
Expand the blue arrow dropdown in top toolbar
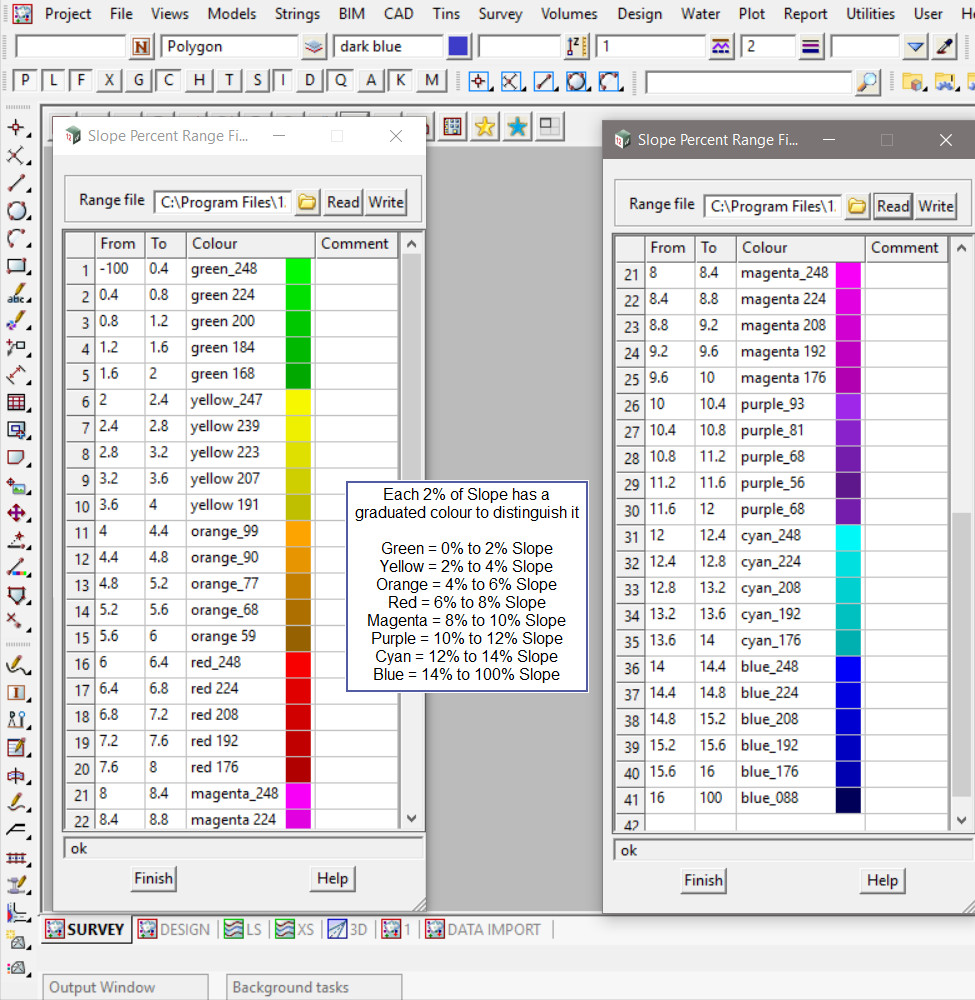pos(916,46)
